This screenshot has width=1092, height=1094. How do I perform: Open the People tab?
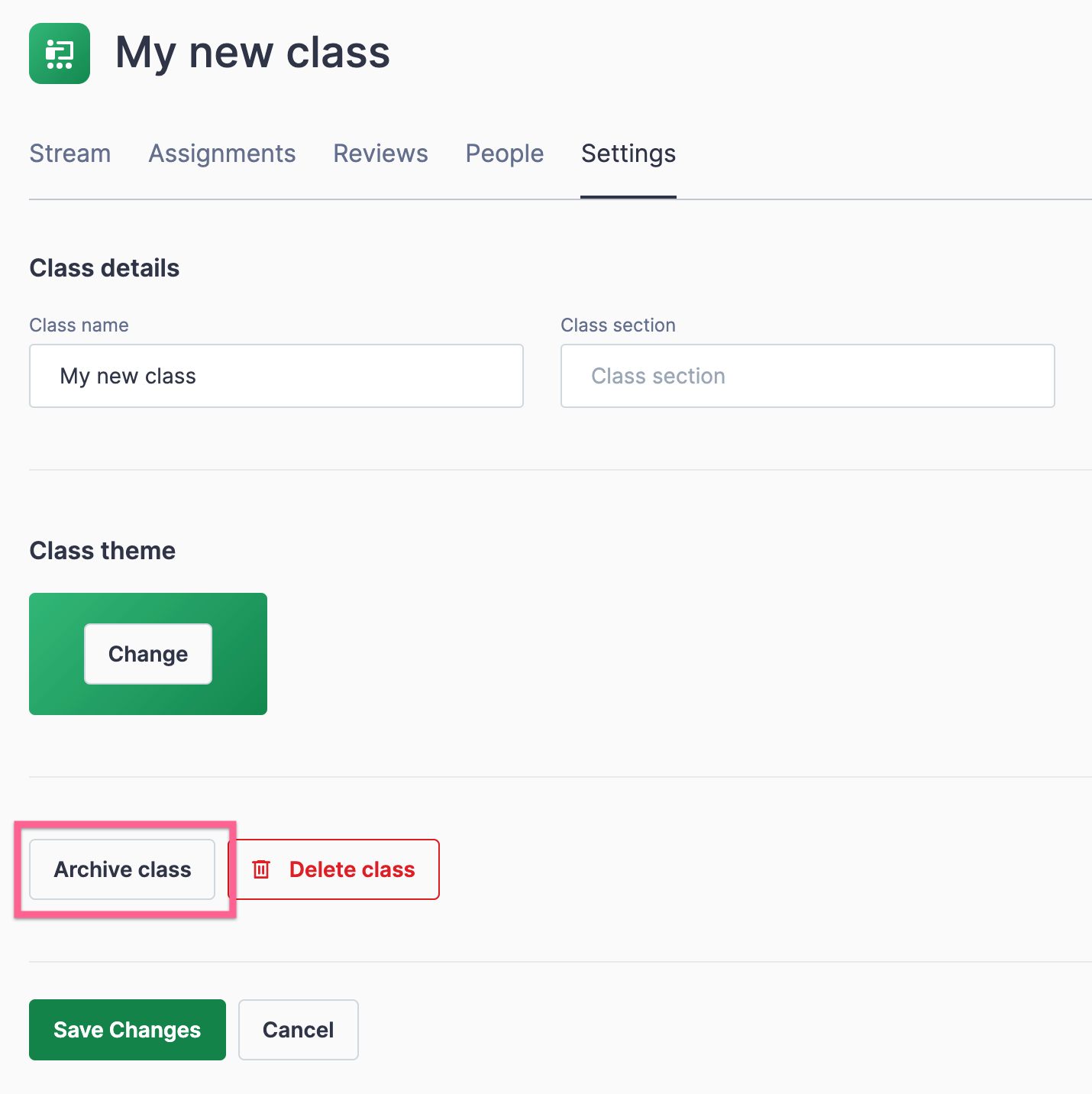point(505,154)
